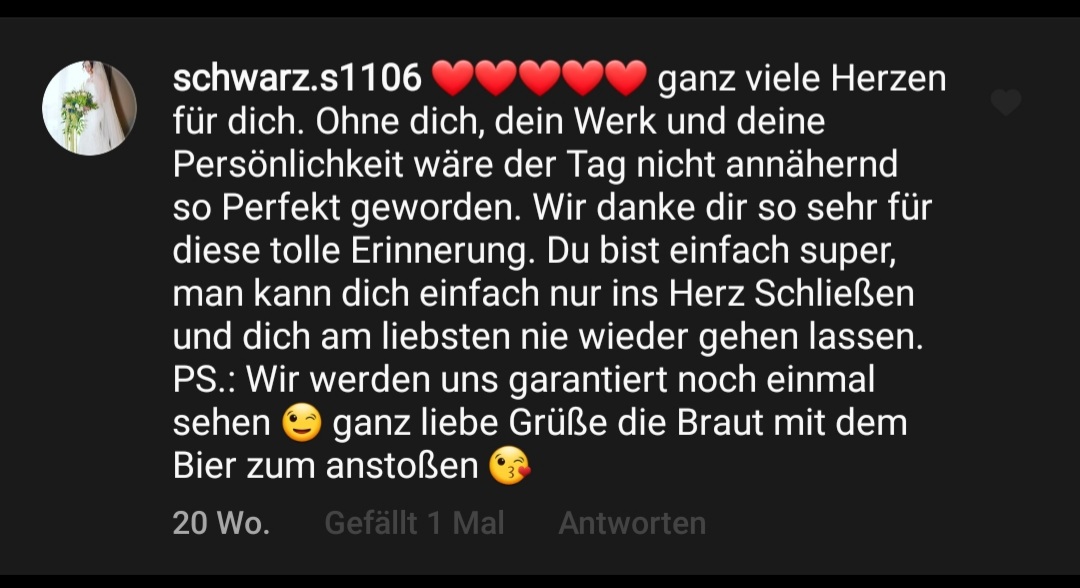Image resolution: width=1080 pixels, height=588 pixels.
Task: Click the 20 Wo. timestamp
Action: (221, 523)
